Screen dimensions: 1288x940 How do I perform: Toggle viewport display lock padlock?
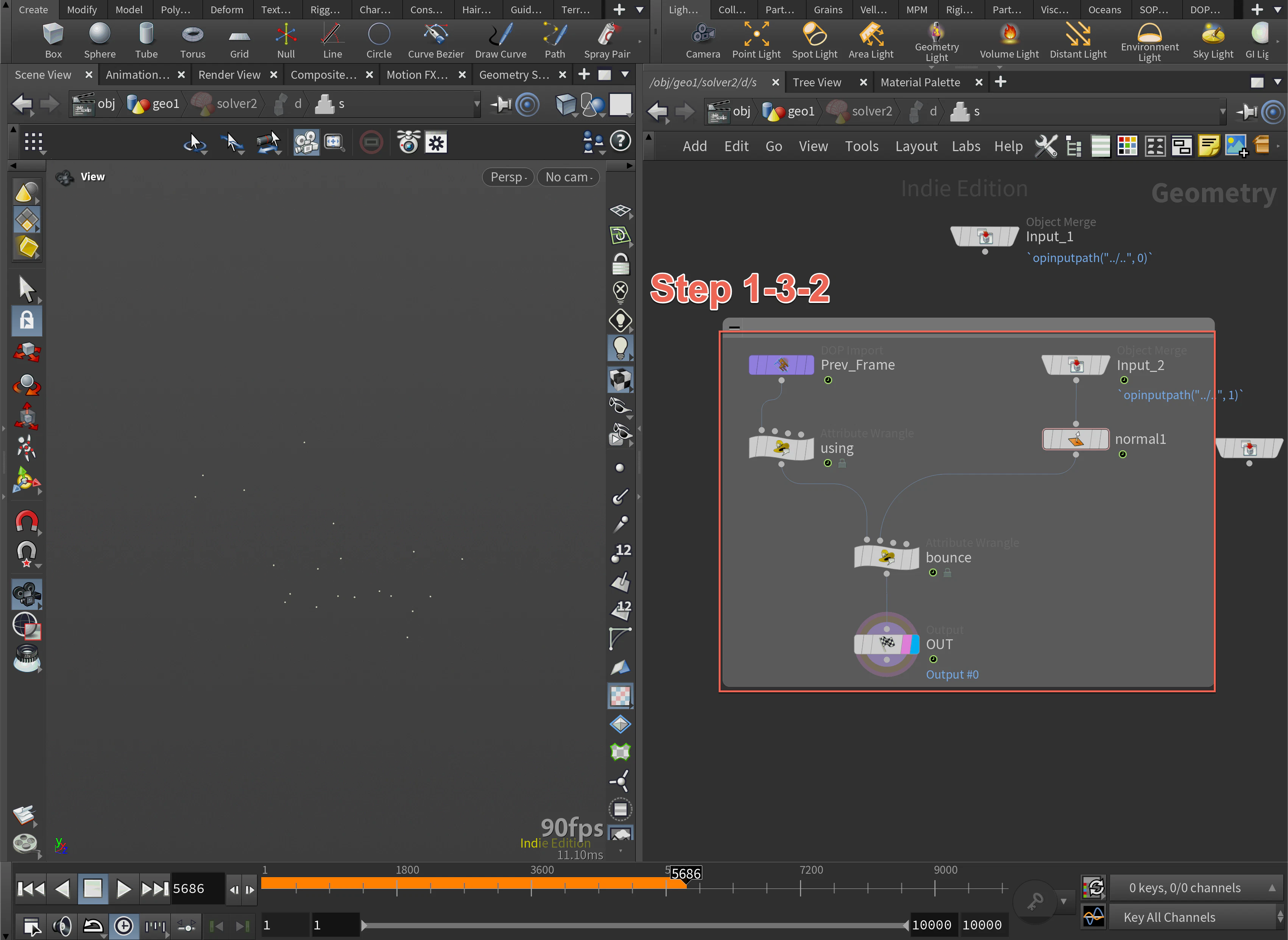pyautogui.click(x=620, y=265)
